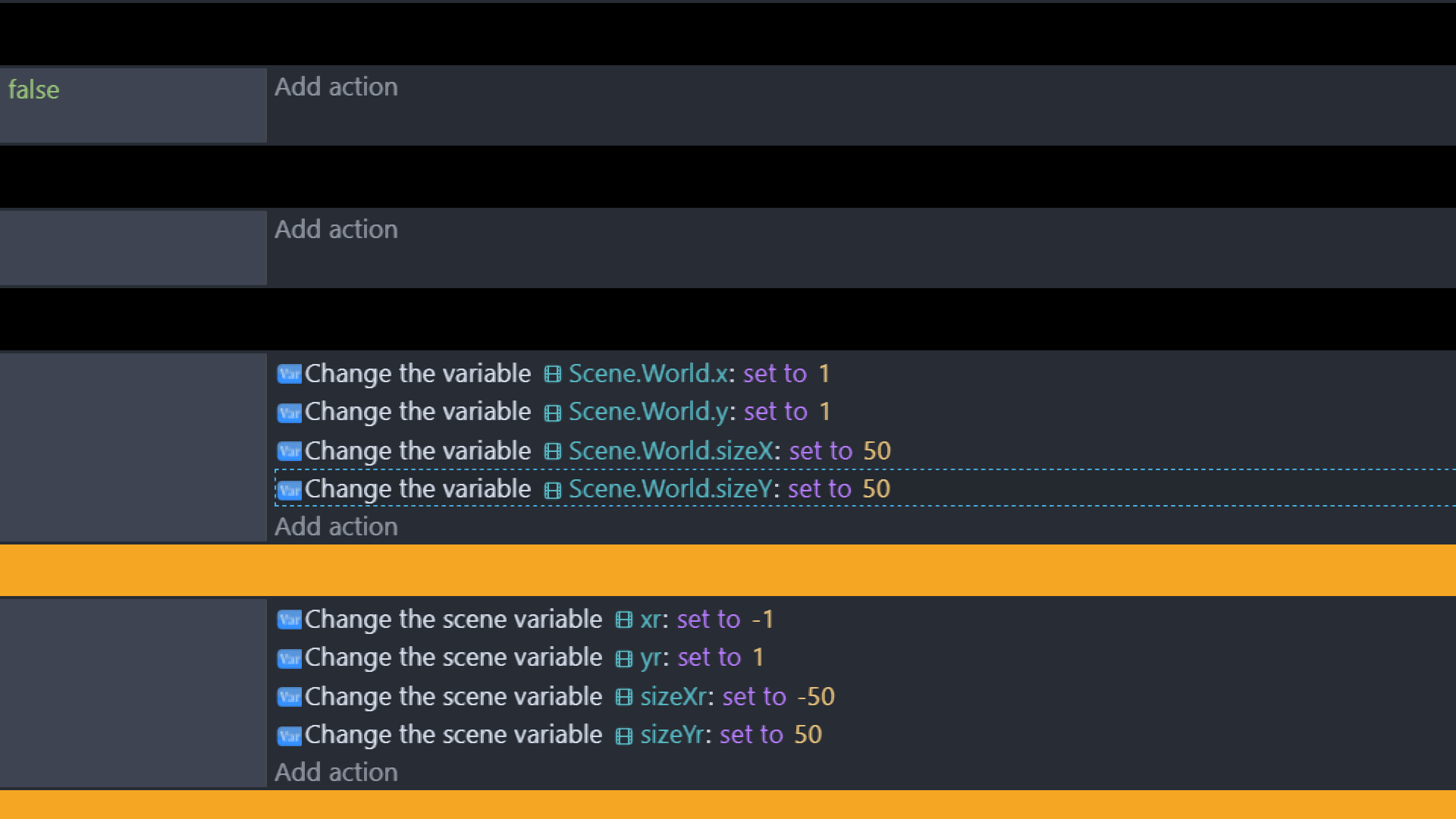Click the Var icon beside the sizeXr scene variable

click(288, 697)
